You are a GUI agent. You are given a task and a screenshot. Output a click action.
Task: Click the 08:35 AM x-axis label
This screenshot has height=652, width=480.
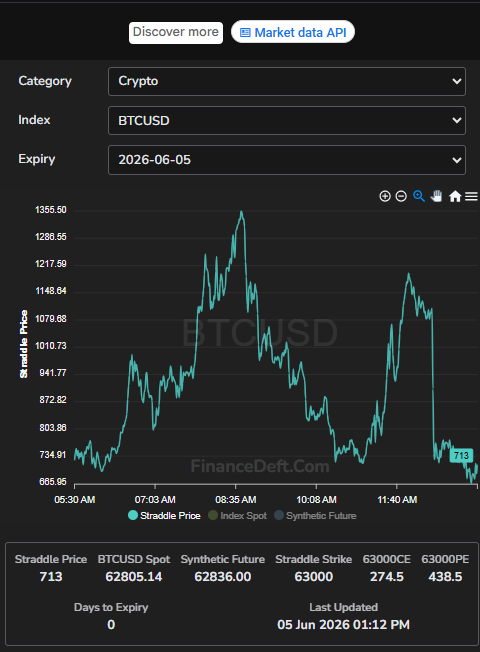235,499
